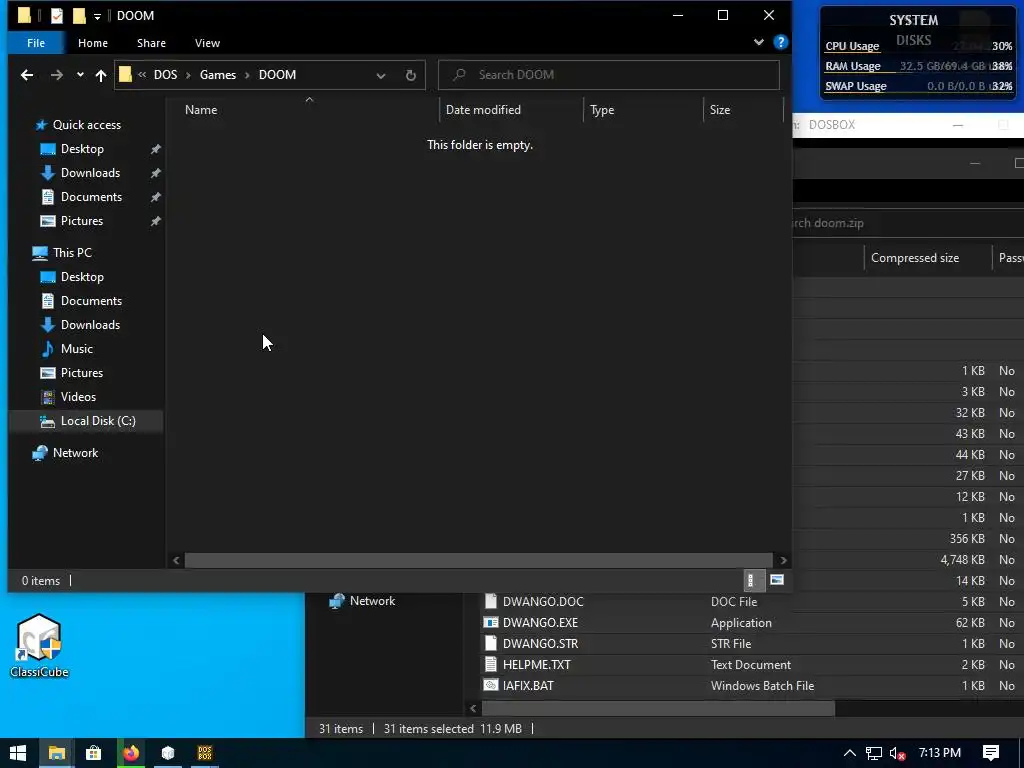Select This PC in navigation pane
Viewport: 1024px width, 768px height.
[x=72, y=253]
